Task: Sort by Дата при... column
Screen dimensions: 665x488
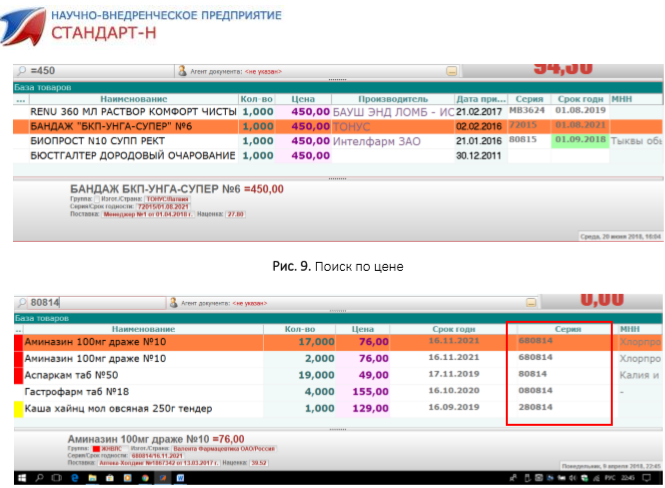Action: point(481,99)
